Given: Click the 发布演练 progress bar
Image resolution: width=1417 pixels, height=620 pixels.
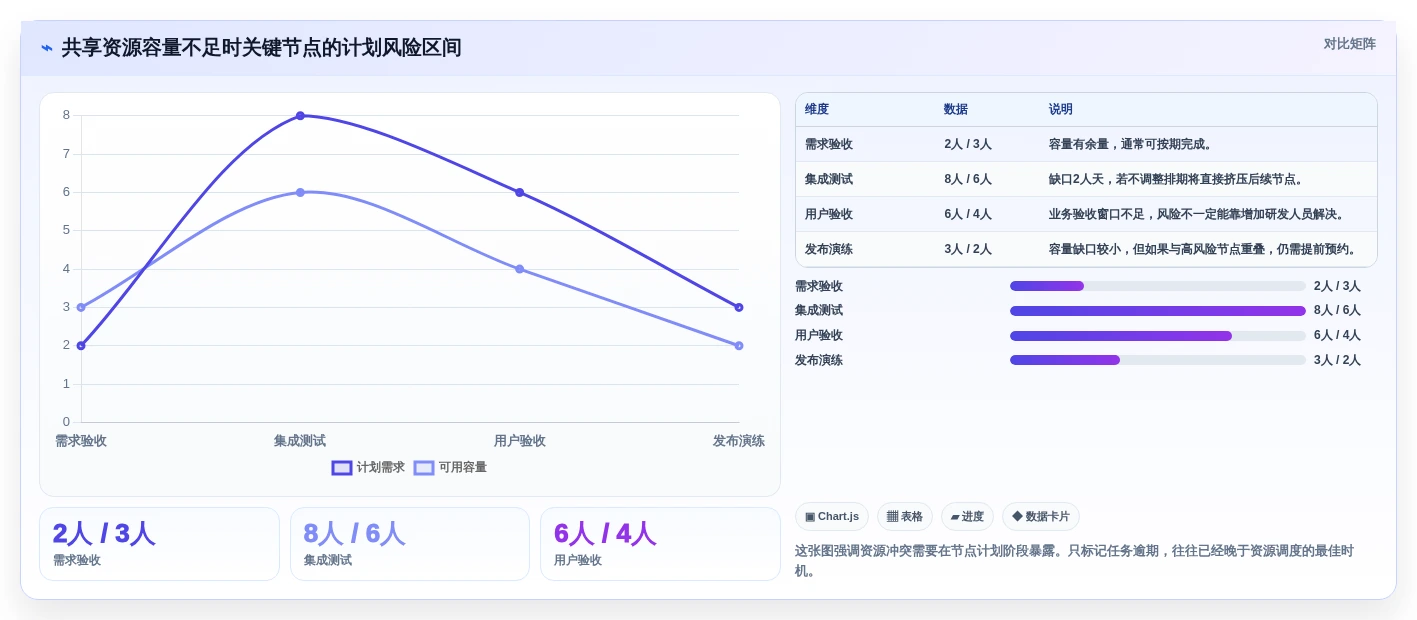Looking at the screenshot, I should click(1158, 360).
